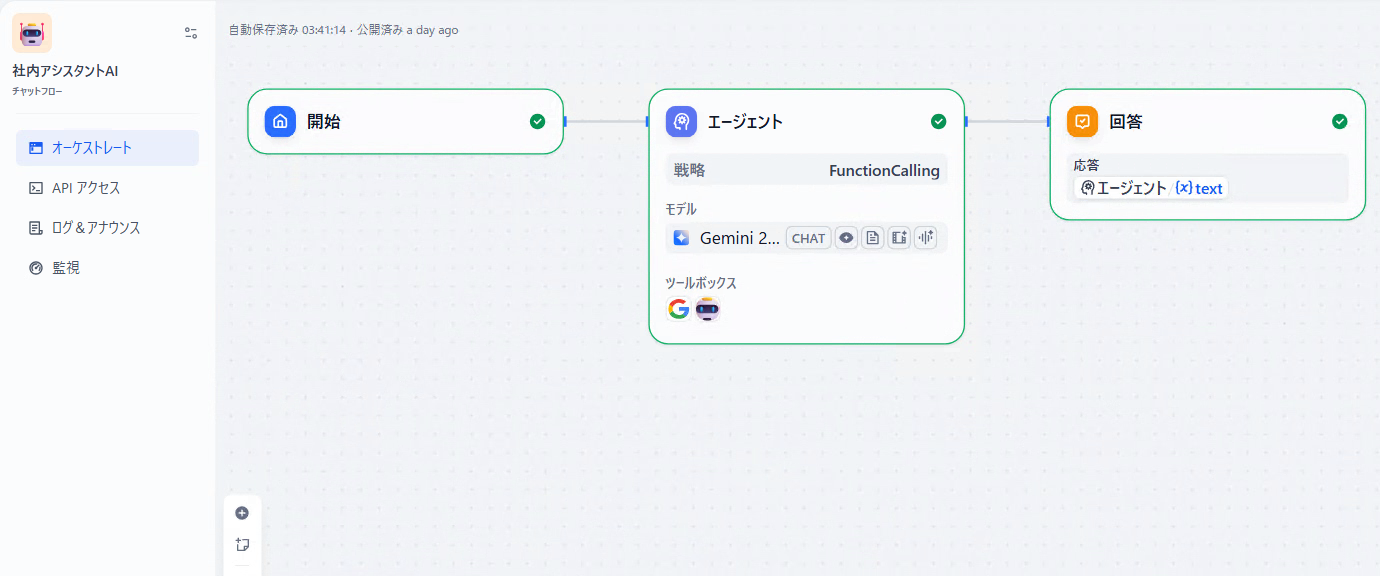Click the video feature icon on model row
The width and height of the screenshot is (1380, 576).
point(899,238)
